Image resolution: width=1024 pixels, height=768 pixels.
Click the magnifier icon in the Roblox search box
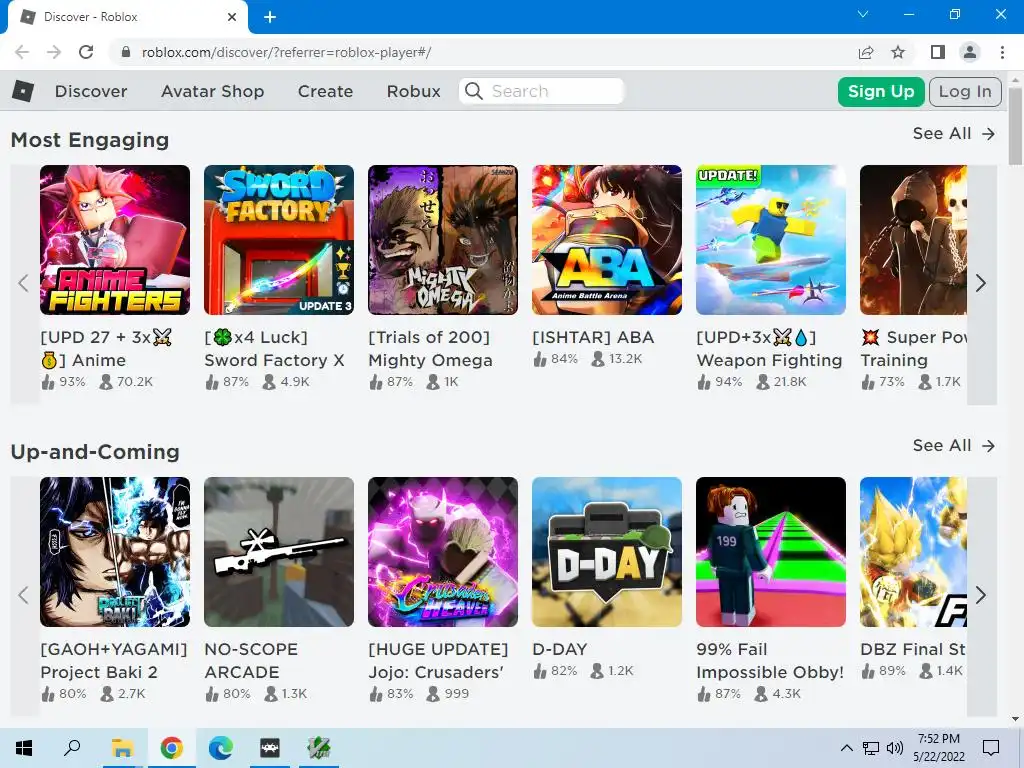[473, 91]
